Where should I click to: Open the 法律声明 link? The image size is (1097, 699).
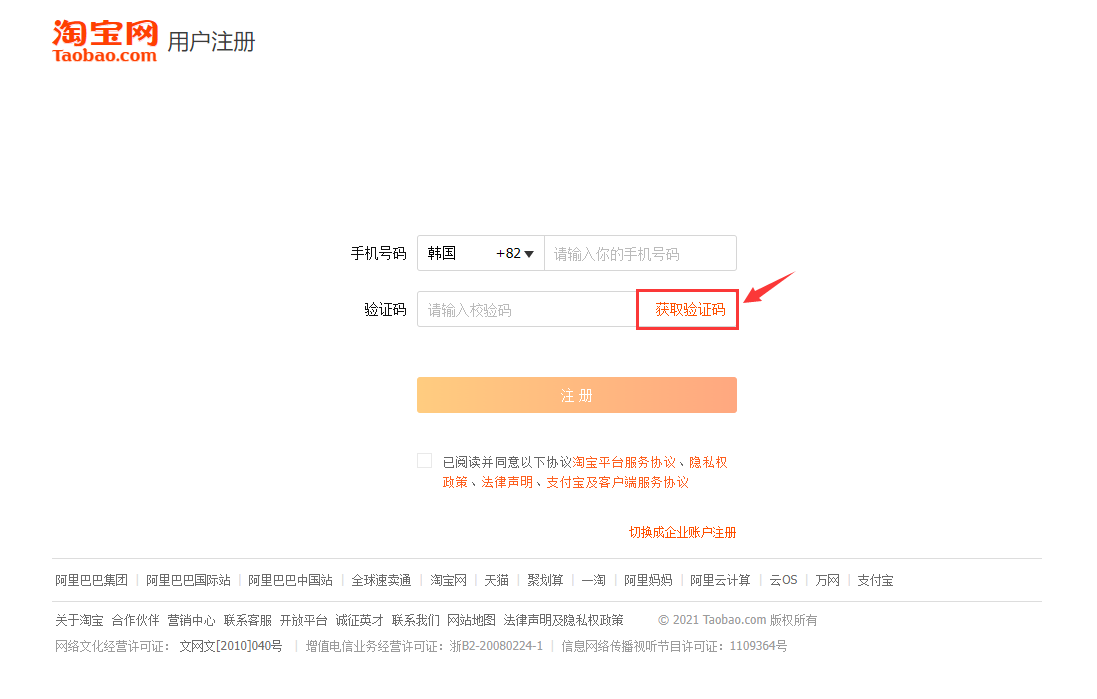tap(507, 482)
